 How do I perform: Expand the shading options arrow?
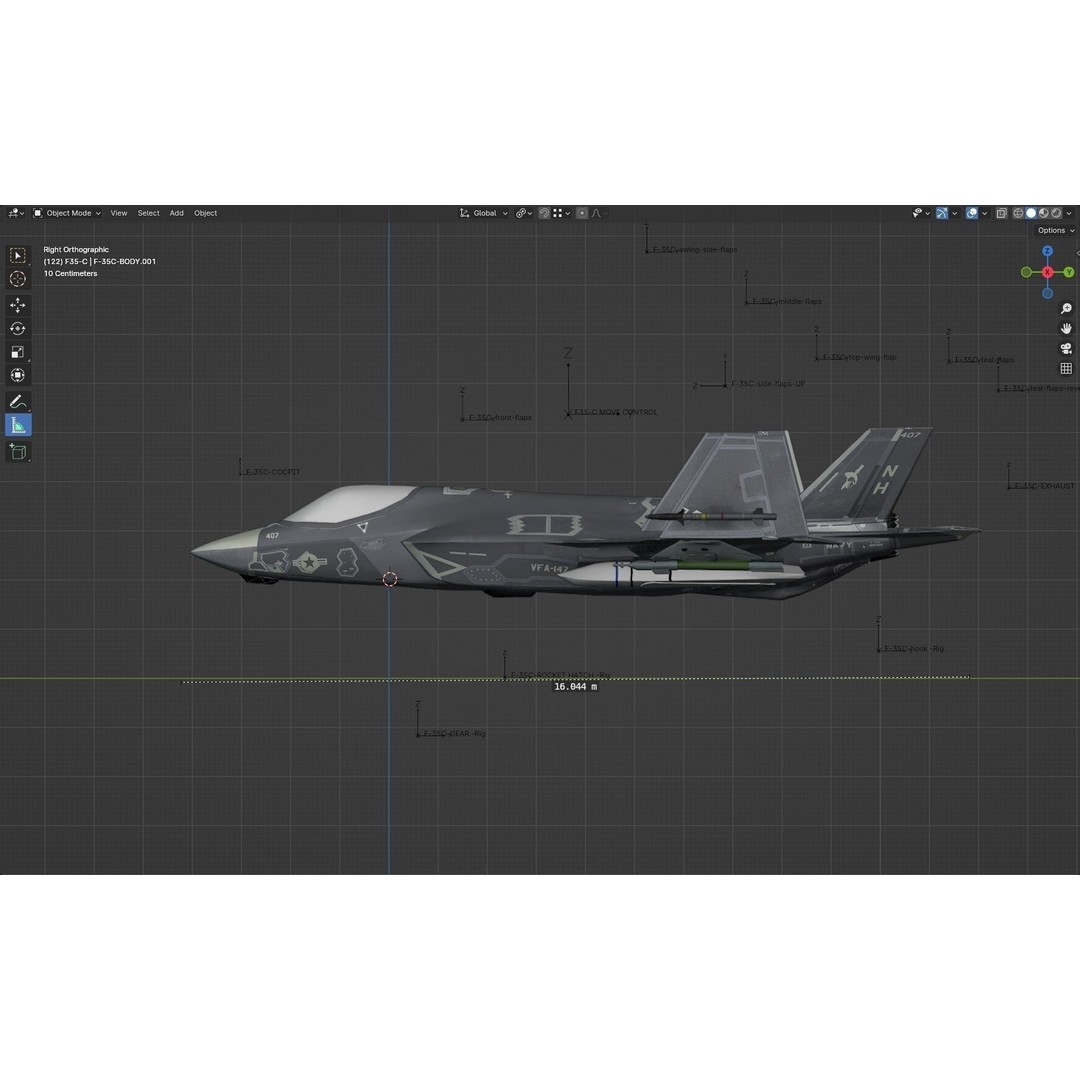(x=1069, y=214)
